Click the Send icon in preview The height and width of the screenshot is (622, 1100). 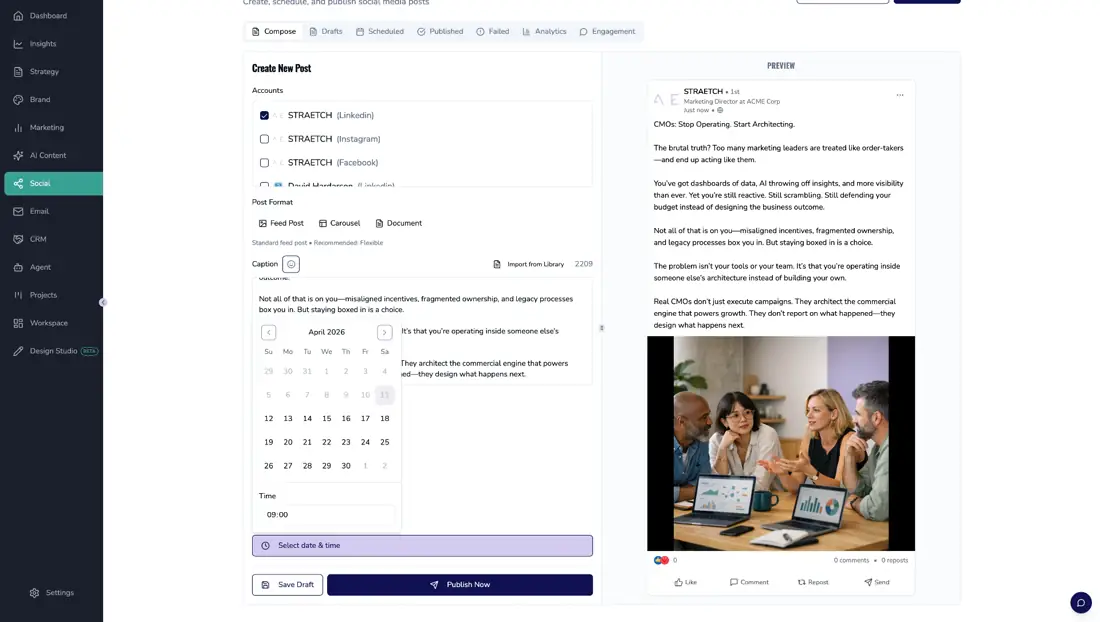[x=868, y=582]
